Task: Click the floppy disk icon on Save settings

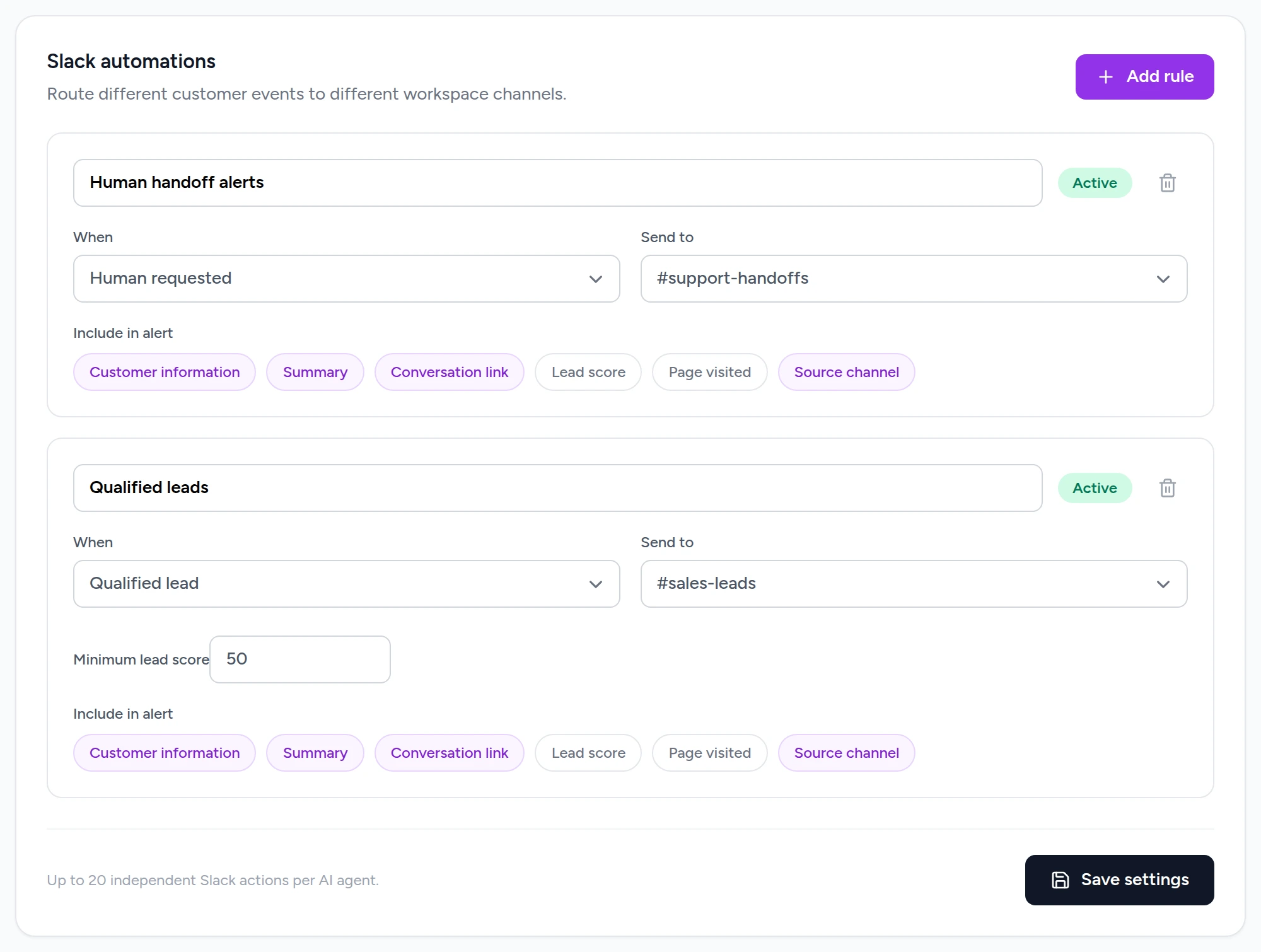Action: [x=1061, y=880]
